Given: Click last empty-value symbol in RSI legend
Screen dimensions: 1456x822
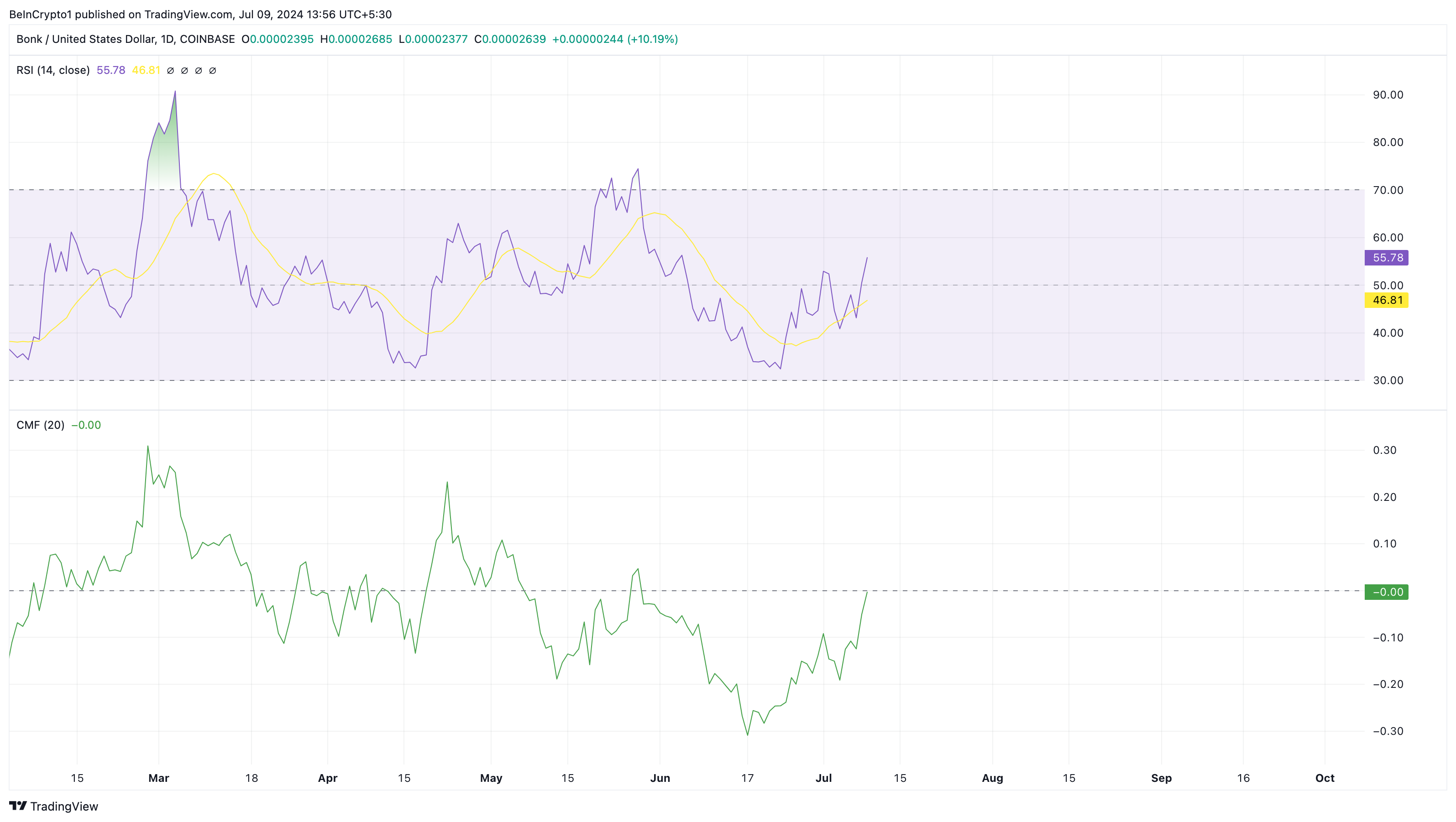Looking at the screenshot, I should coord(213,71).
